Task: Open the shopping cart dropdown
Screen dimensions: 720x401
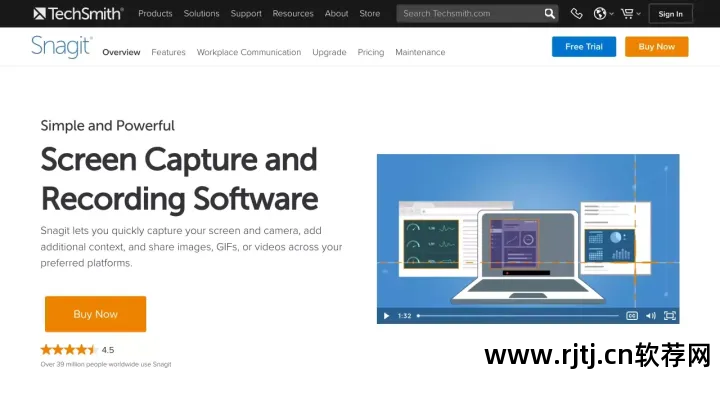Action: coord(630,14)
